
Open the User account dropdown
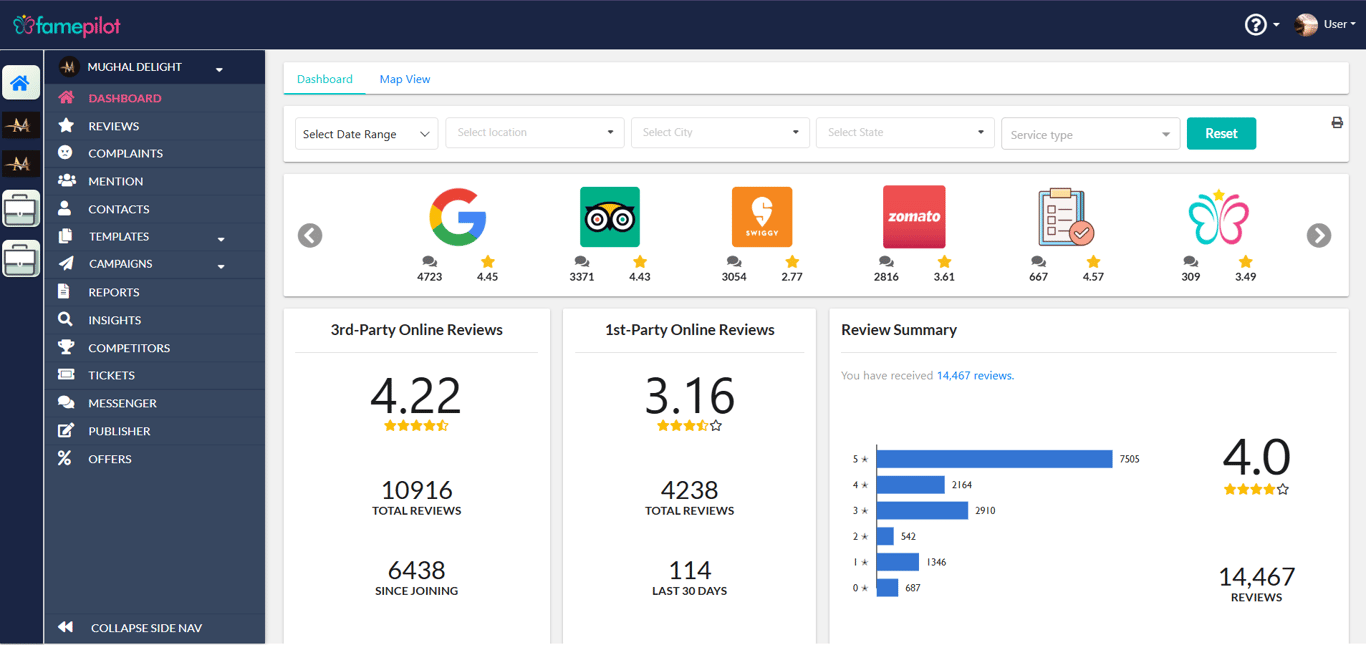pos(1339,24)
